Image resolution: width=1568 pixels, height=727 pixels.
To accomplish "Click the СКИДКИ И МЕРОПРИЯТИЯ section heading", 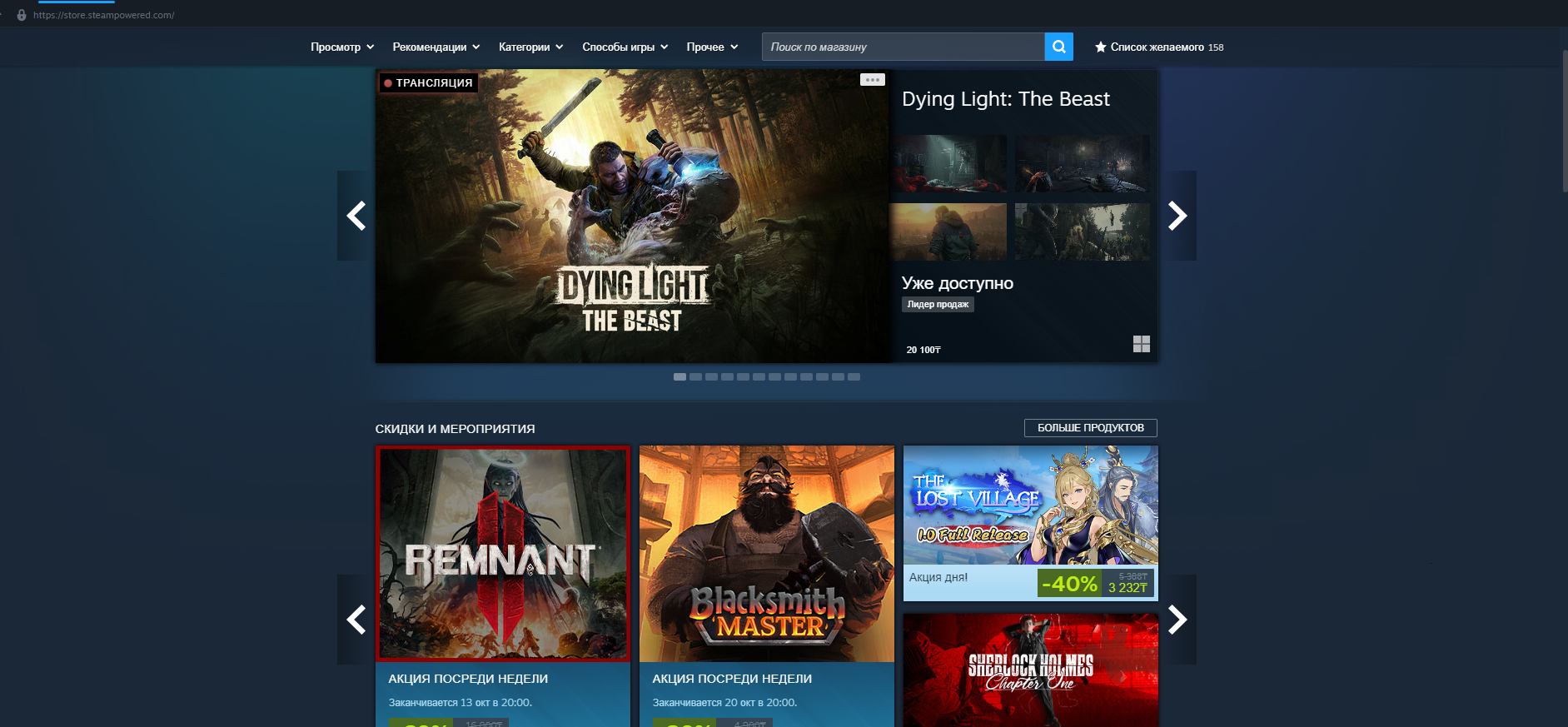I will [x=455, y=429].
